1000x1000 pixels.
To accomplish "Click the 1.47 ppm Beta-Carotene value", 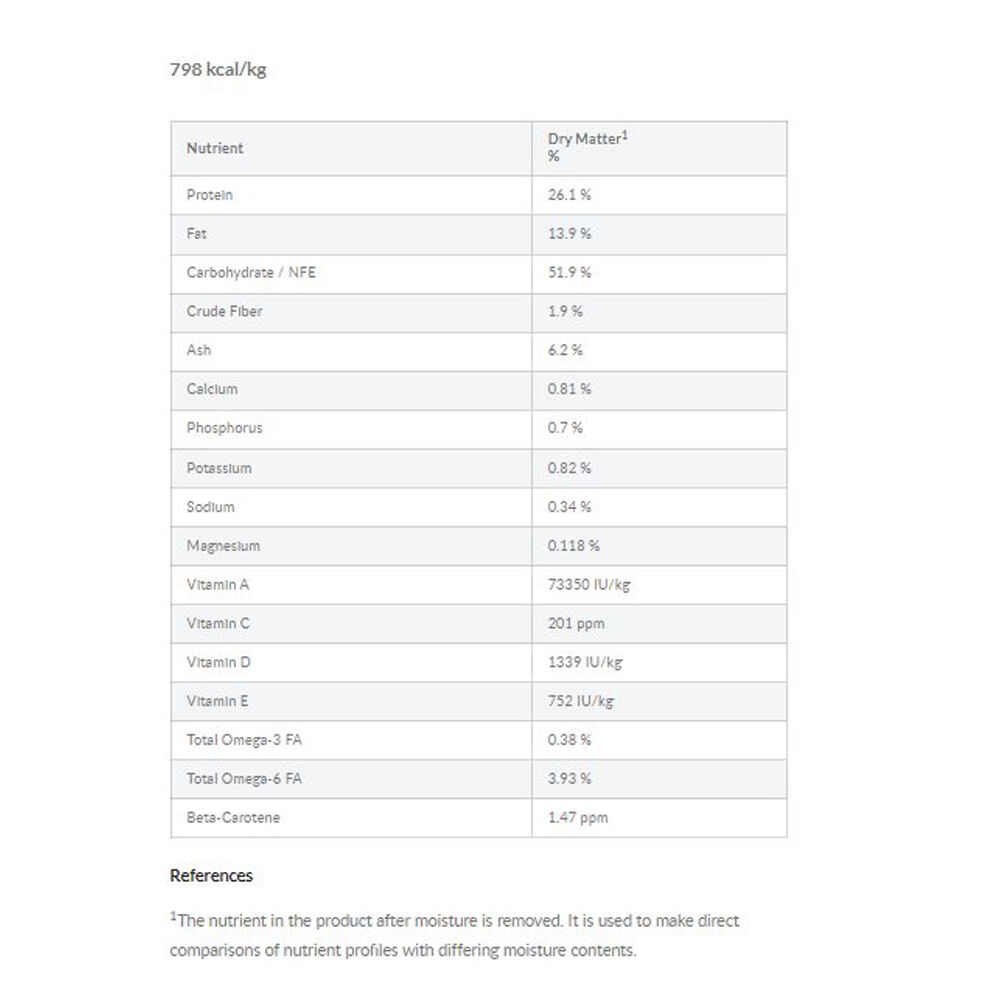I will [x=577, y=818].
